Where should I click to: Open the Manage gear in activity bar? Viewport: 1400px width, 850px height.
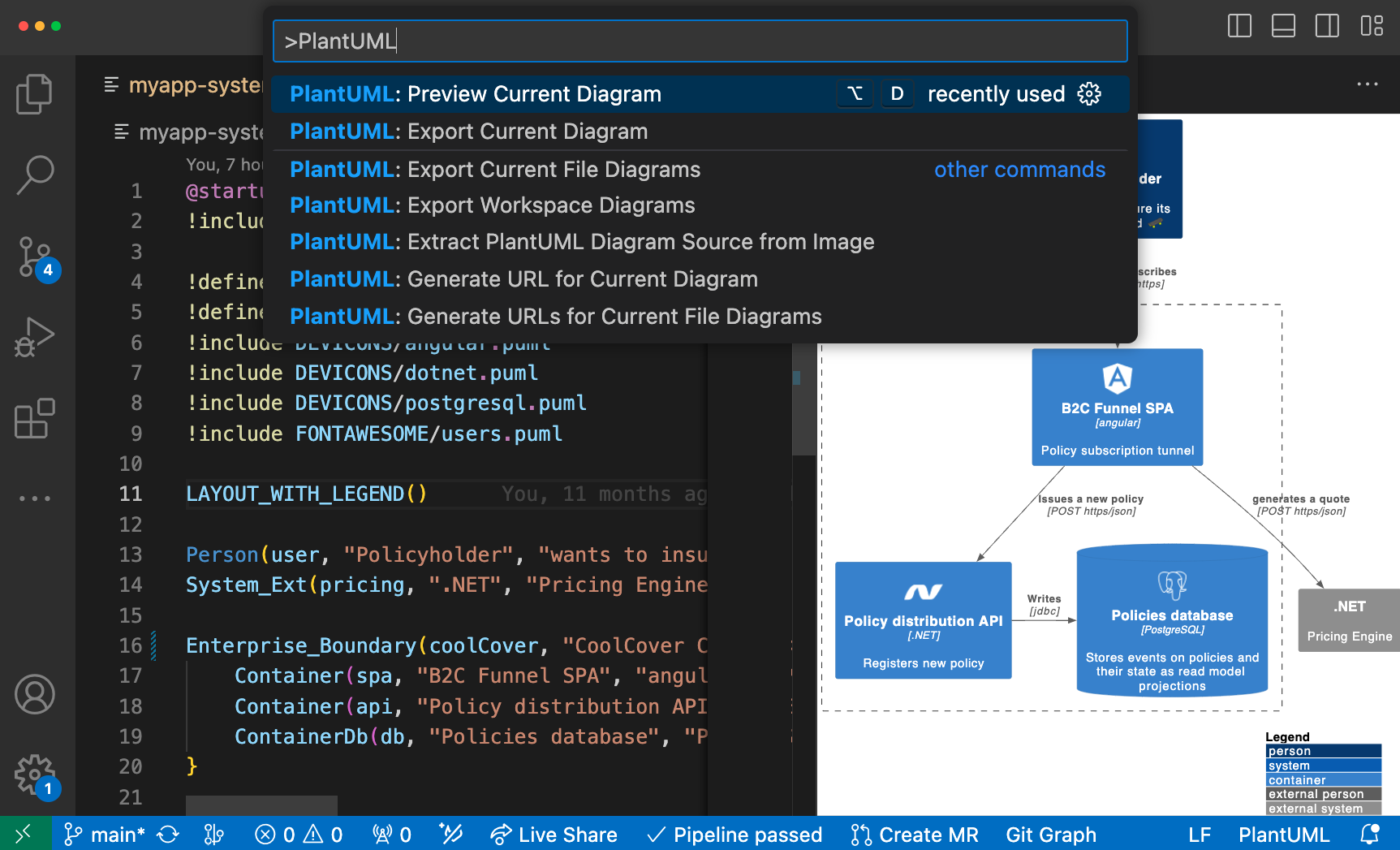point(37,776)
